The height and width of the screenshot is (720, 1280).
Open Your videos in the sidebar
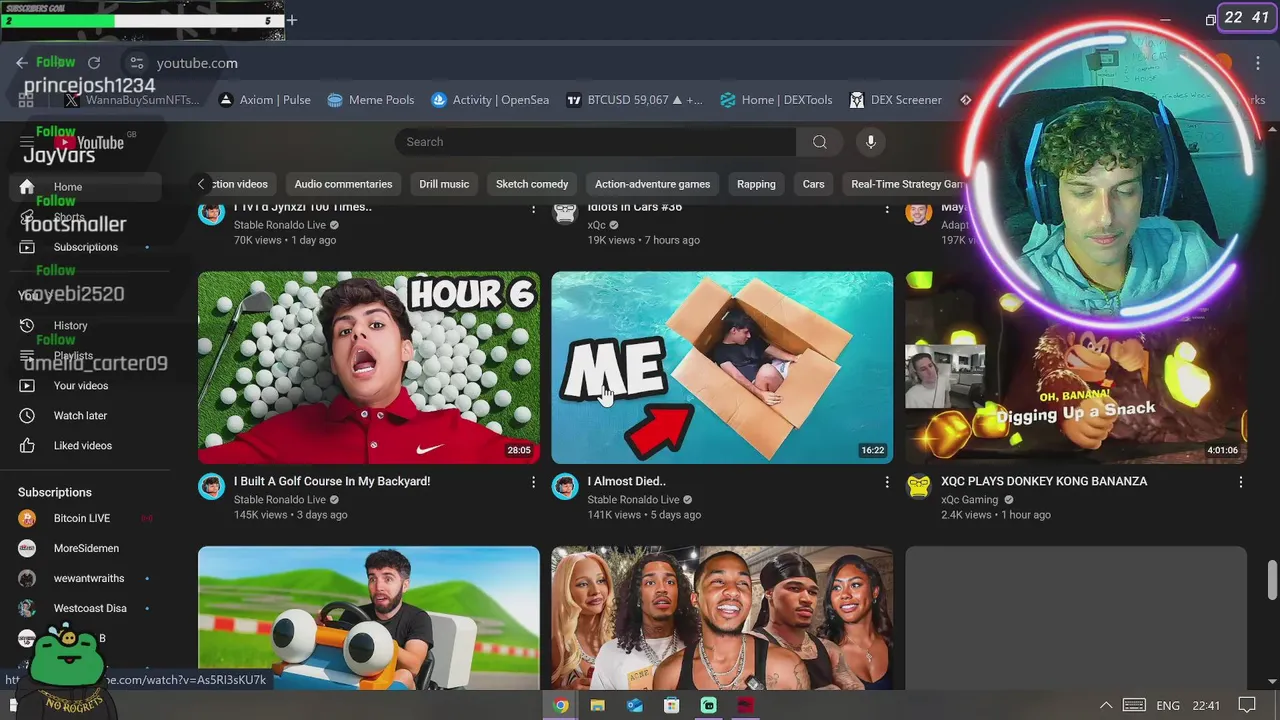[x=81, y=386]
